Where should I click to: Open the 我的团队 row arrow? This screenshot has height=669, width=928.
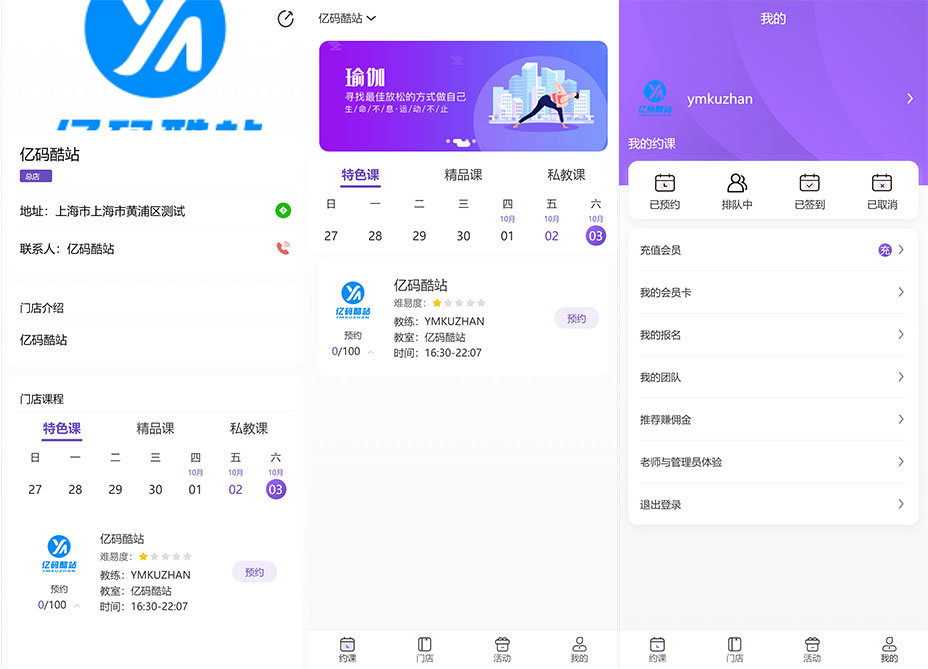901,377
